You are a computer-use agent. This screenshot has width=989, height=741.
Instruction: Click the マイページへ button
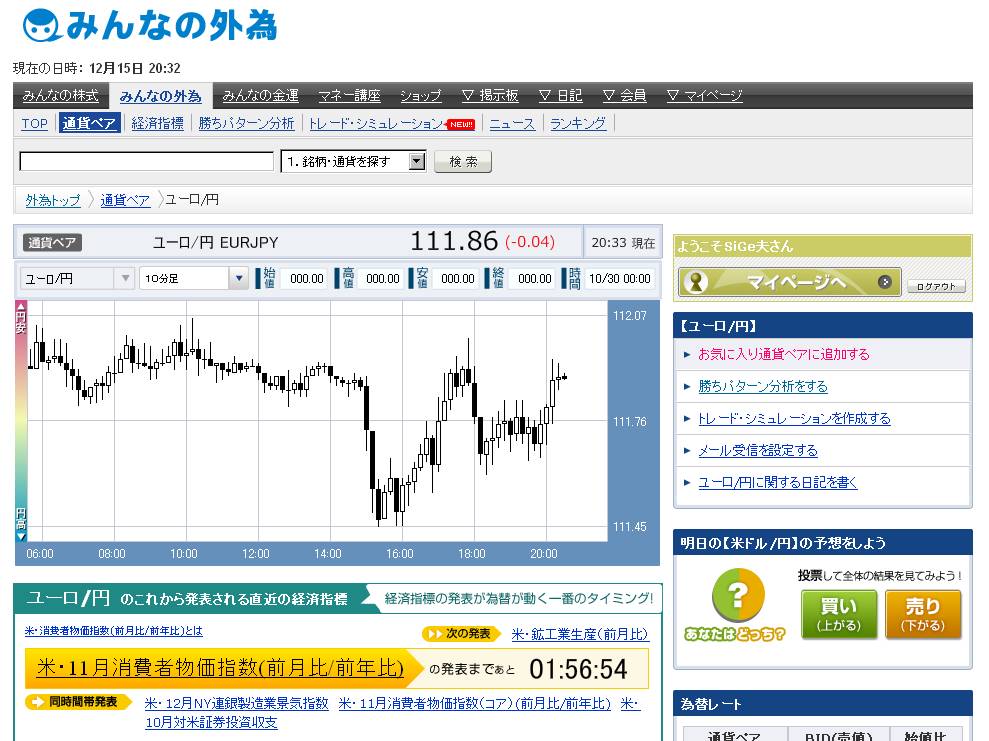pos(789,282)
